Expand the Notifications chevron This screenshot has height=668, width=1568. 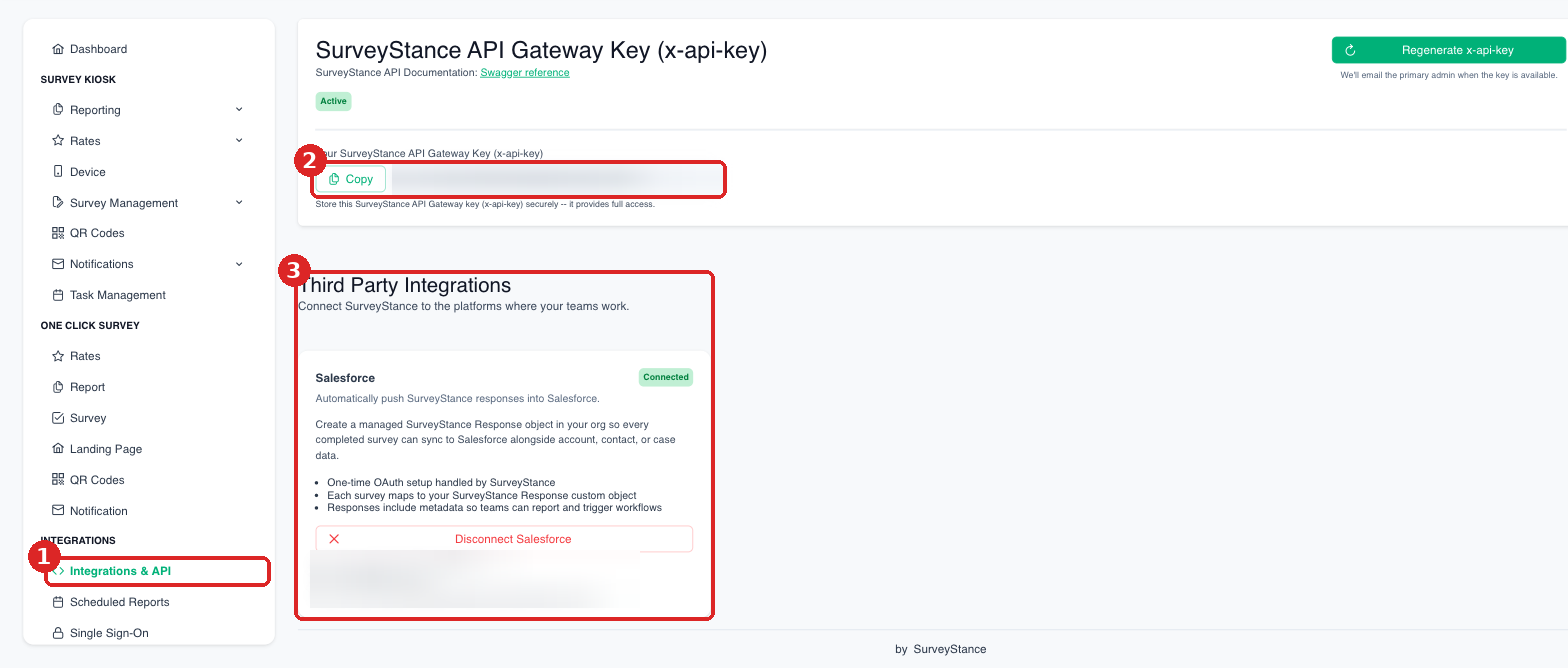coord(239,264)
